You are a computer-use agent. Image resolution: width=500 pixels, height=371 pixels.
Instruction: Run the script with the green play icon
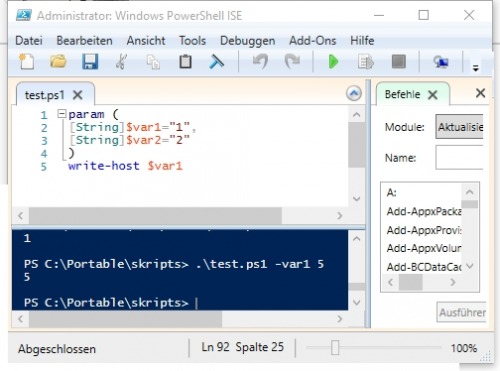333,62
